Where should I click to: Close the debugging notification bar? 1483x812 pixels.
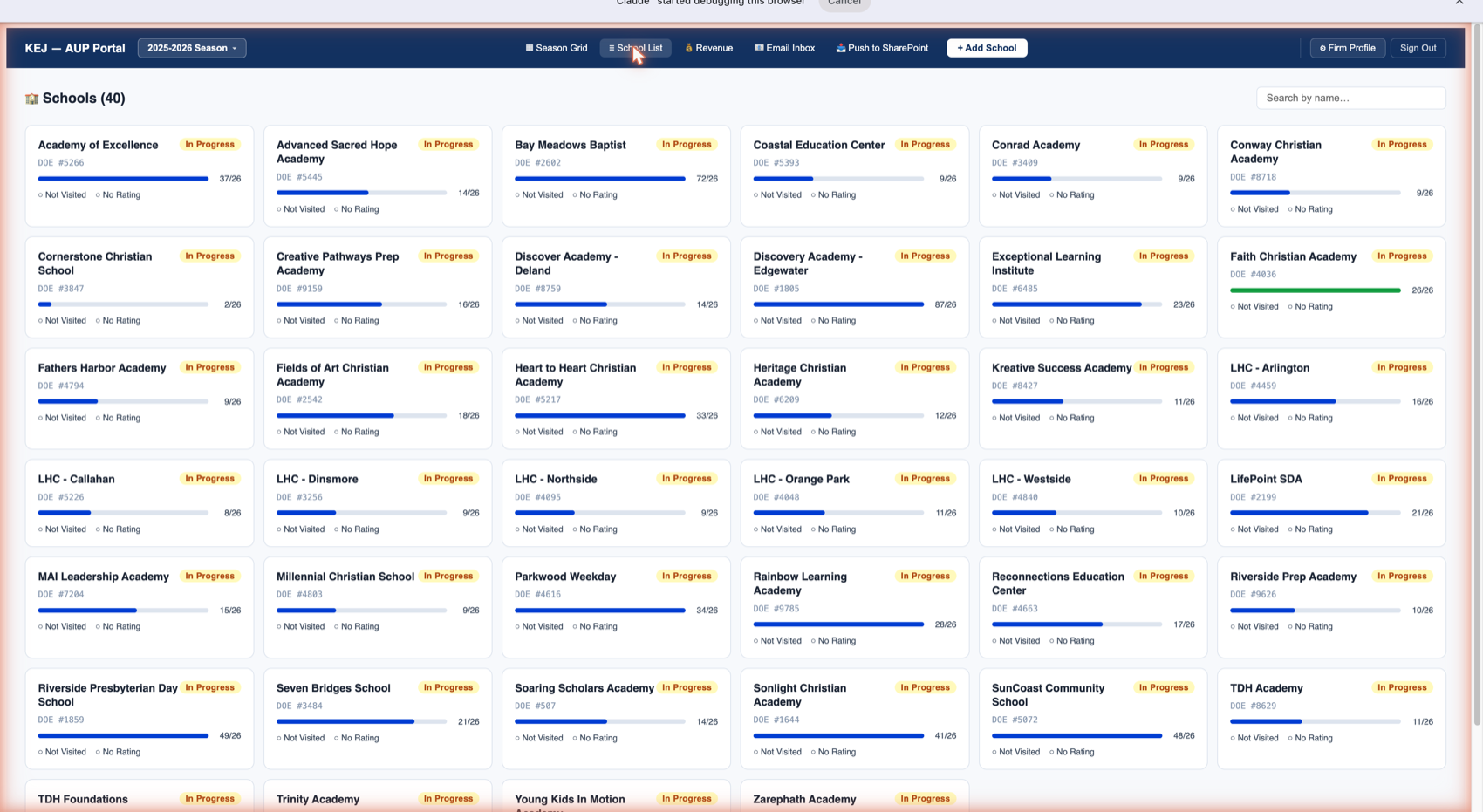pos(1459,3)
